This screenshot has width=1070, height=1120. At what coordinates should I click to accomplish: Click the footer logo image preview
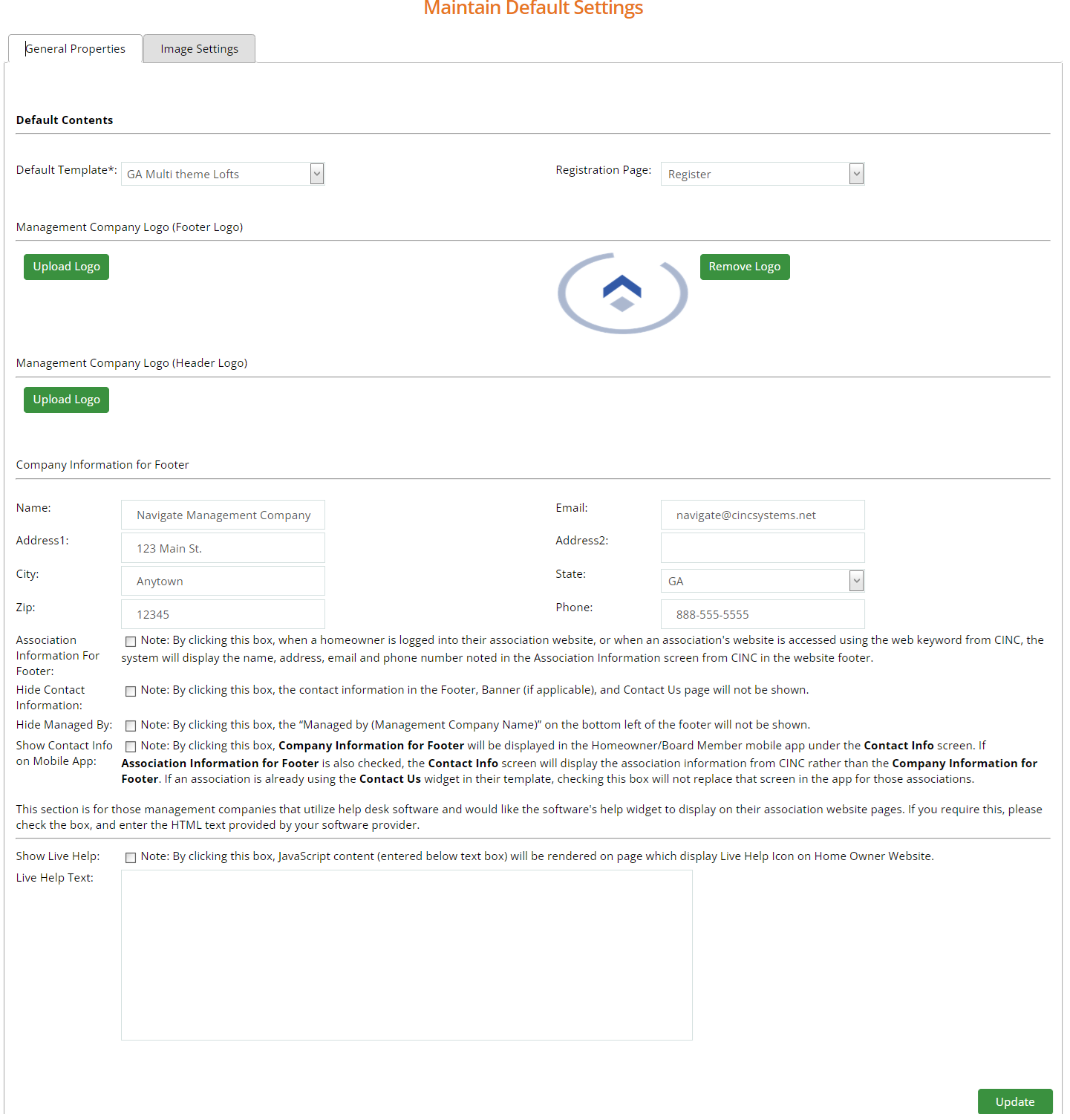tap(622, 293)
